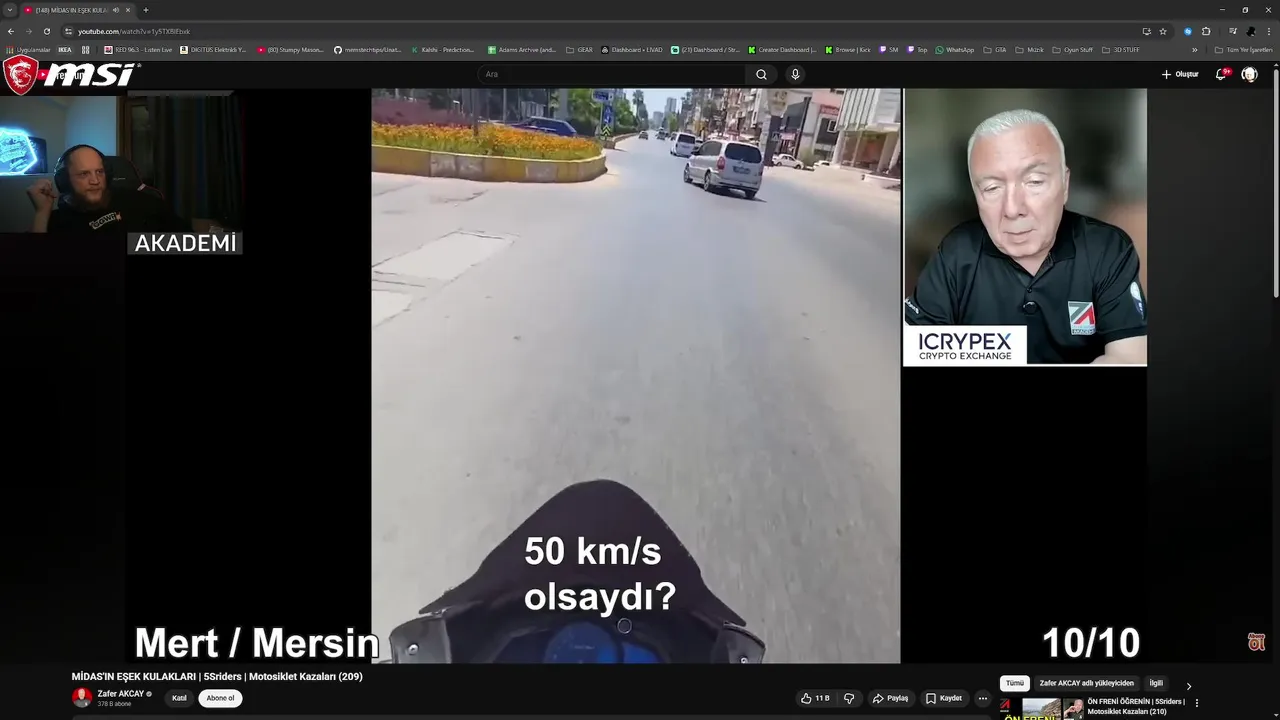
Task: Open Creator Dashboard Kick bookmark
Action: point(782,49)
